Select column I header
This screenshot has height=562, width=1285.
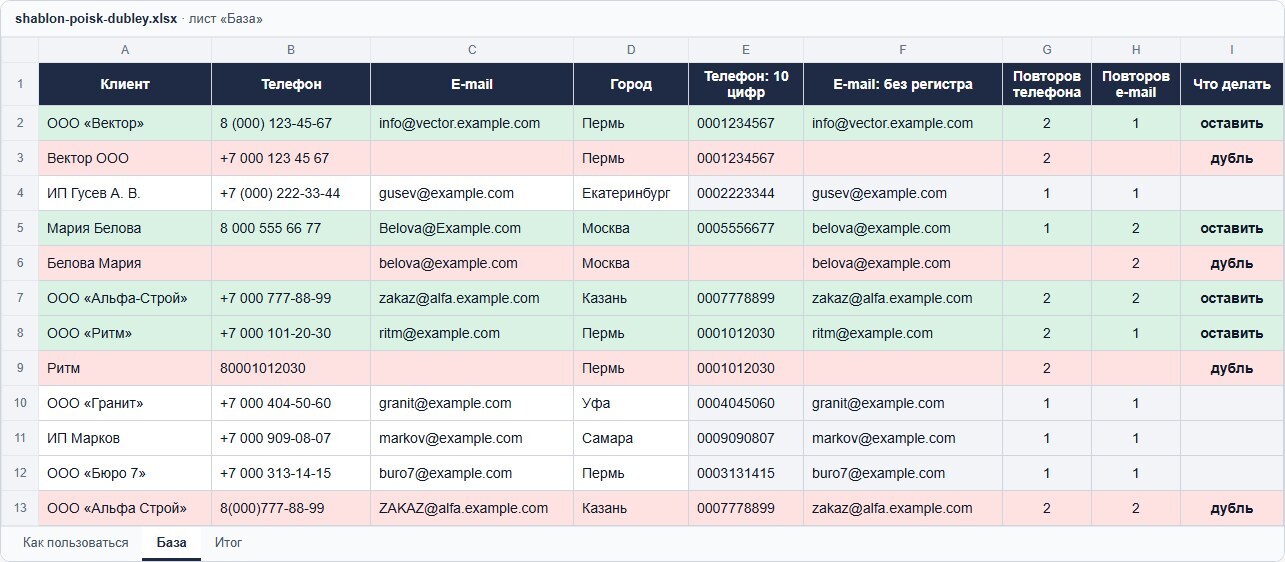pyautogui.click(x=1232, y=50)
